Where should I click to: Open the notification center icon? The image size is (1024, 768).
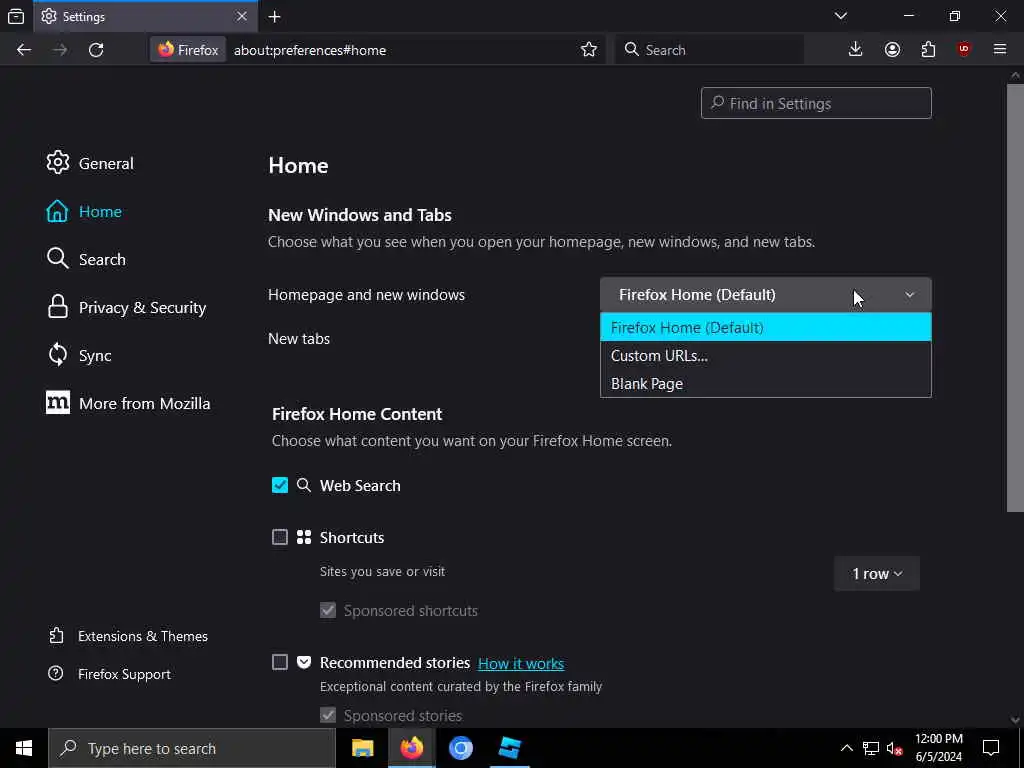click(x=991, y=748)
